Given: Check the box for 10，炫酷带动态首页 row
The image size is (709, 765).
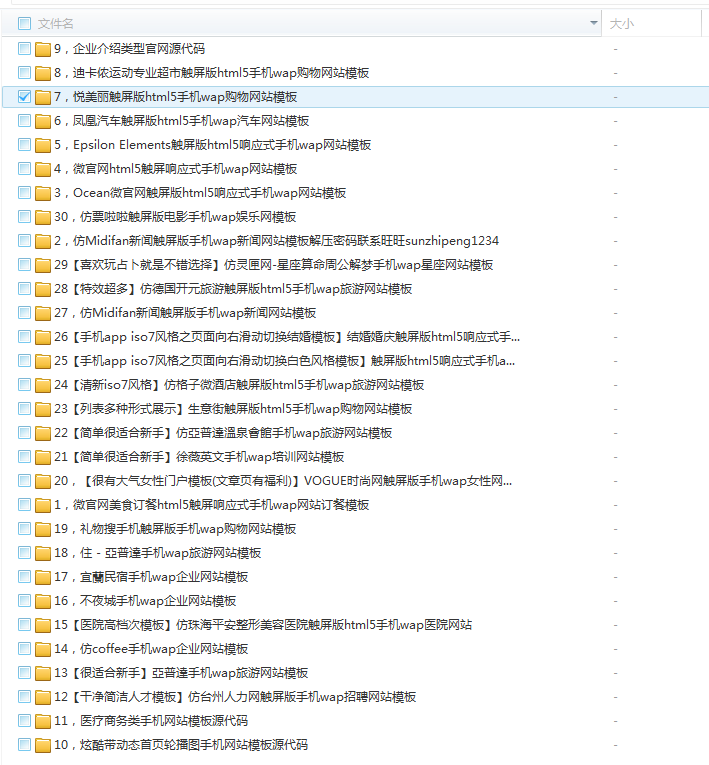Looking at the screenshot, I should tap(24, 745).
